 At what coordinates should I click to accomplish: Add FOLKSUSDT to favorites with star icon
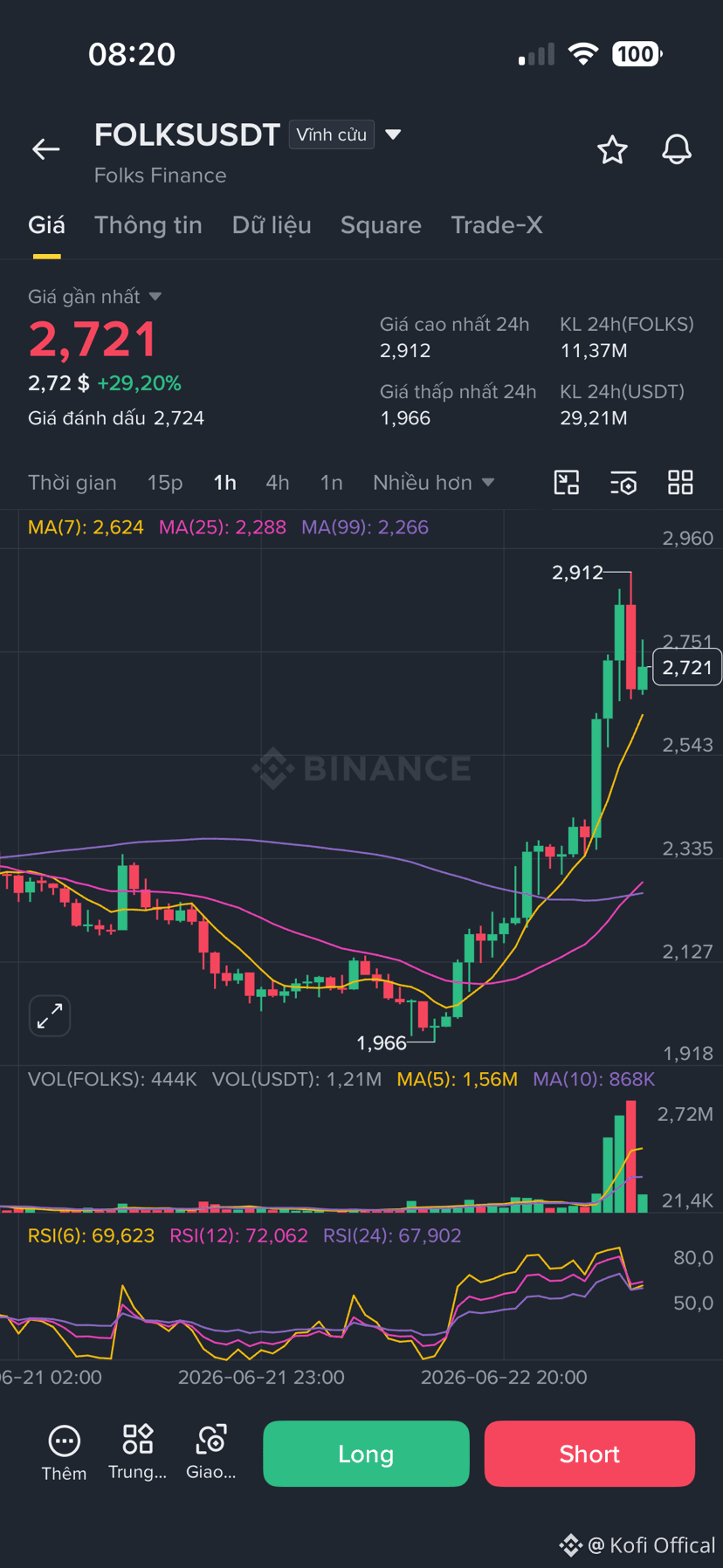pos(612,149)
